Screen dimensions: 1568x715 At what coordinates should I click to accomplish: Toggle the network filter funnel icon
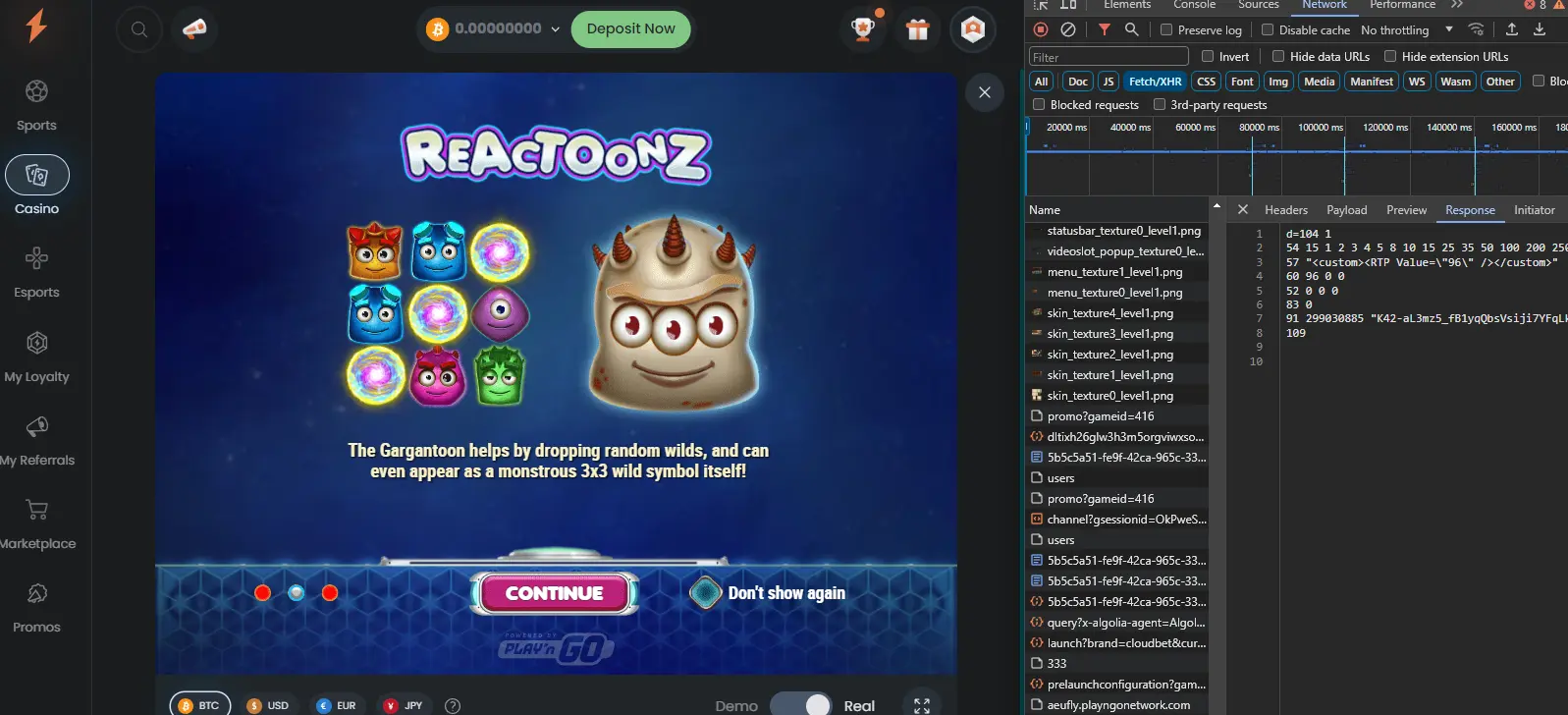1105,29
